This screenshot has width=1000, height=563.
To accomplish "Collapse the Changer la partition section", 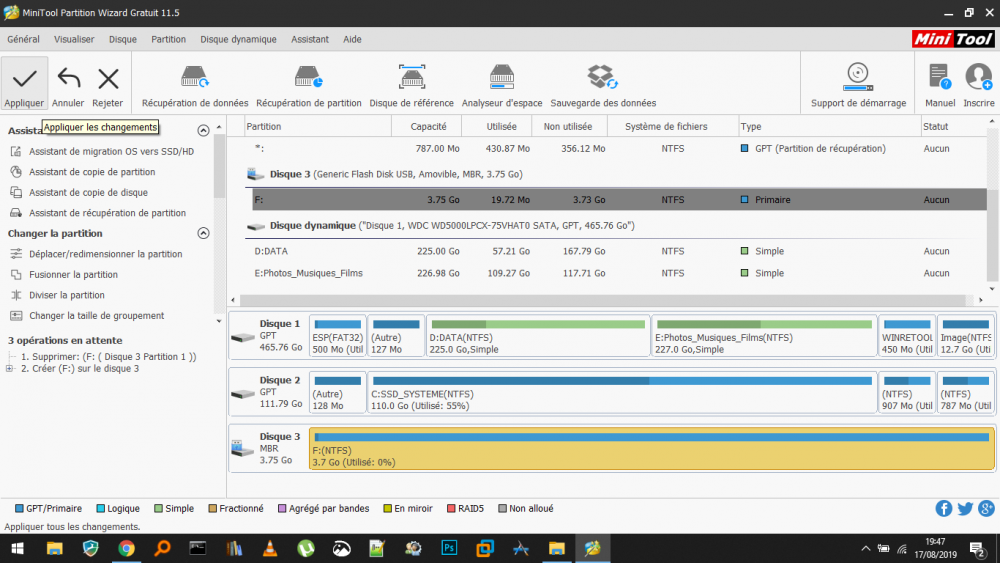I will (x=203, y=233).
